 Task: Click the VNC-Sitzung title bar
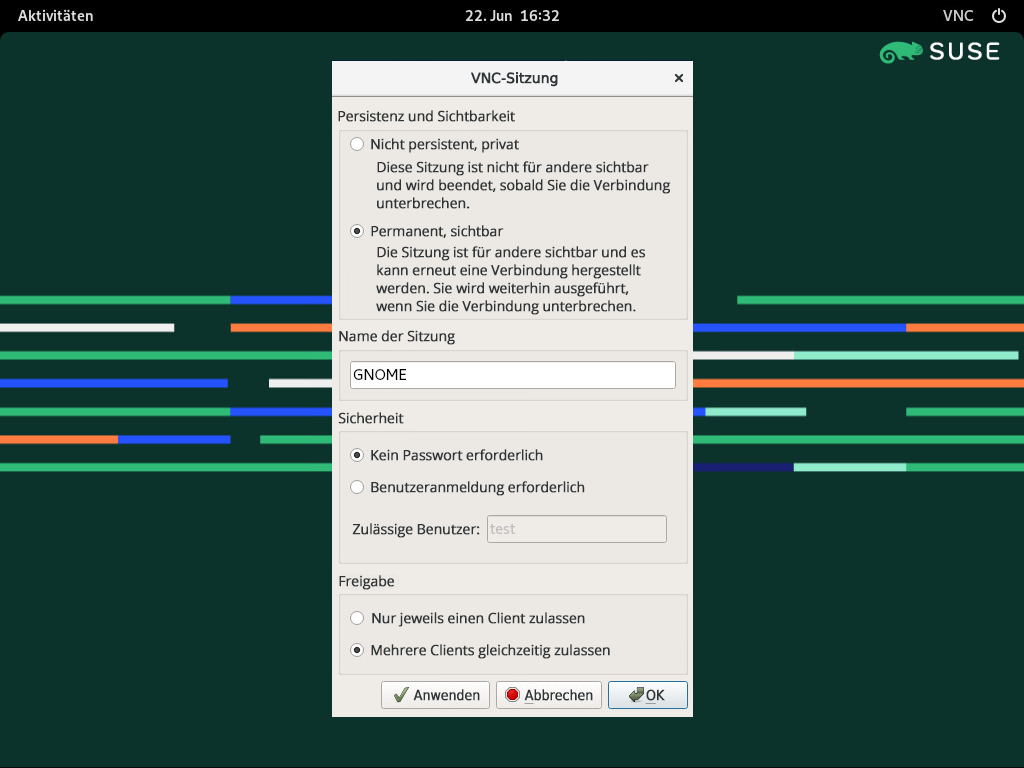click(513, 78)
